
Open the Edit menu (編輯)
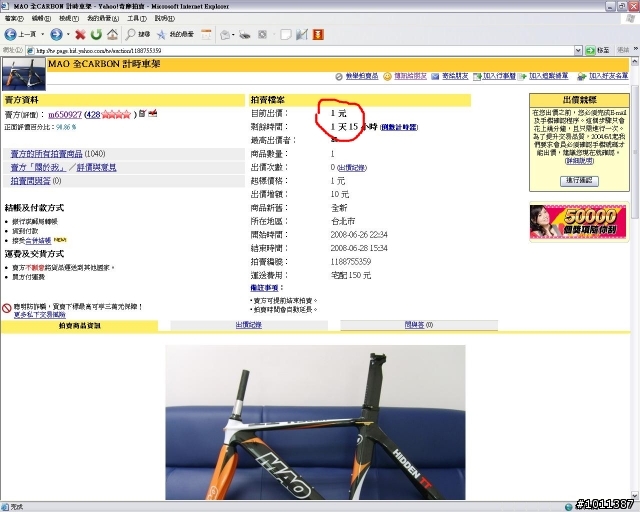click(41, 18)
